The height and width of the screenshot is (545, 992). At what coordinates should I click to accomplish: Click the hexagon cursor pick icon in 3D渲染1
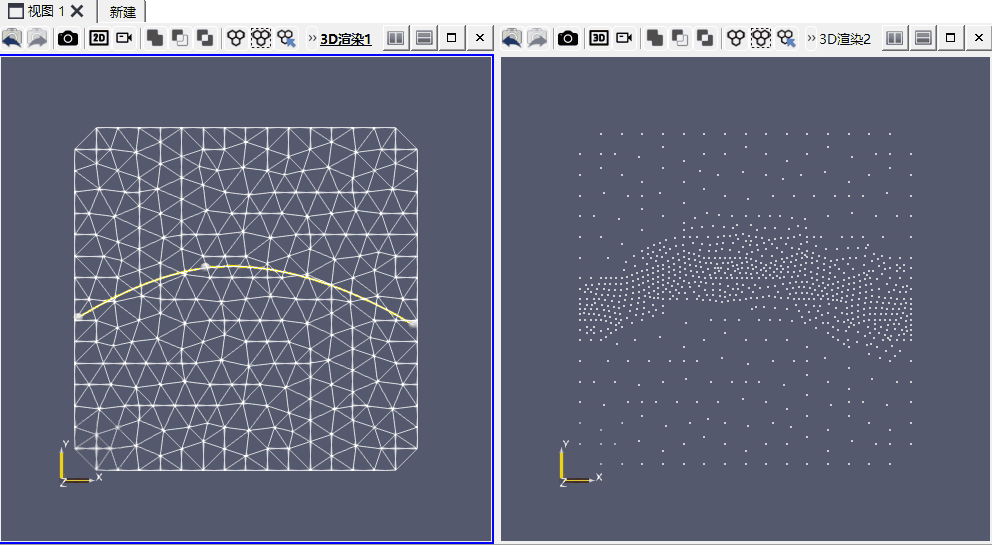click(287, 39)
